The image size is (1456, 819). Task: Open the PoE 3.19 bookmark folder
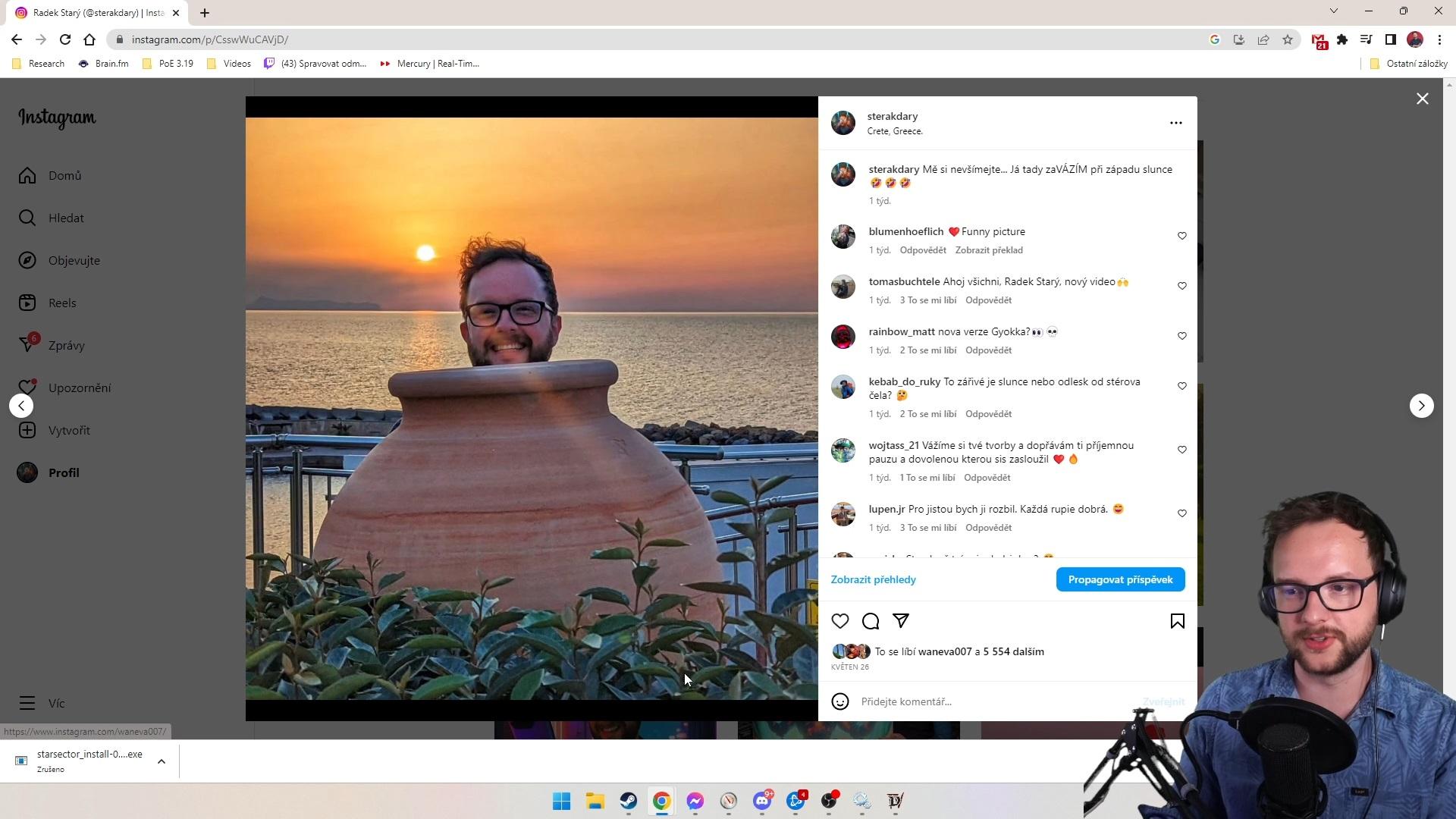click(168, 64)
